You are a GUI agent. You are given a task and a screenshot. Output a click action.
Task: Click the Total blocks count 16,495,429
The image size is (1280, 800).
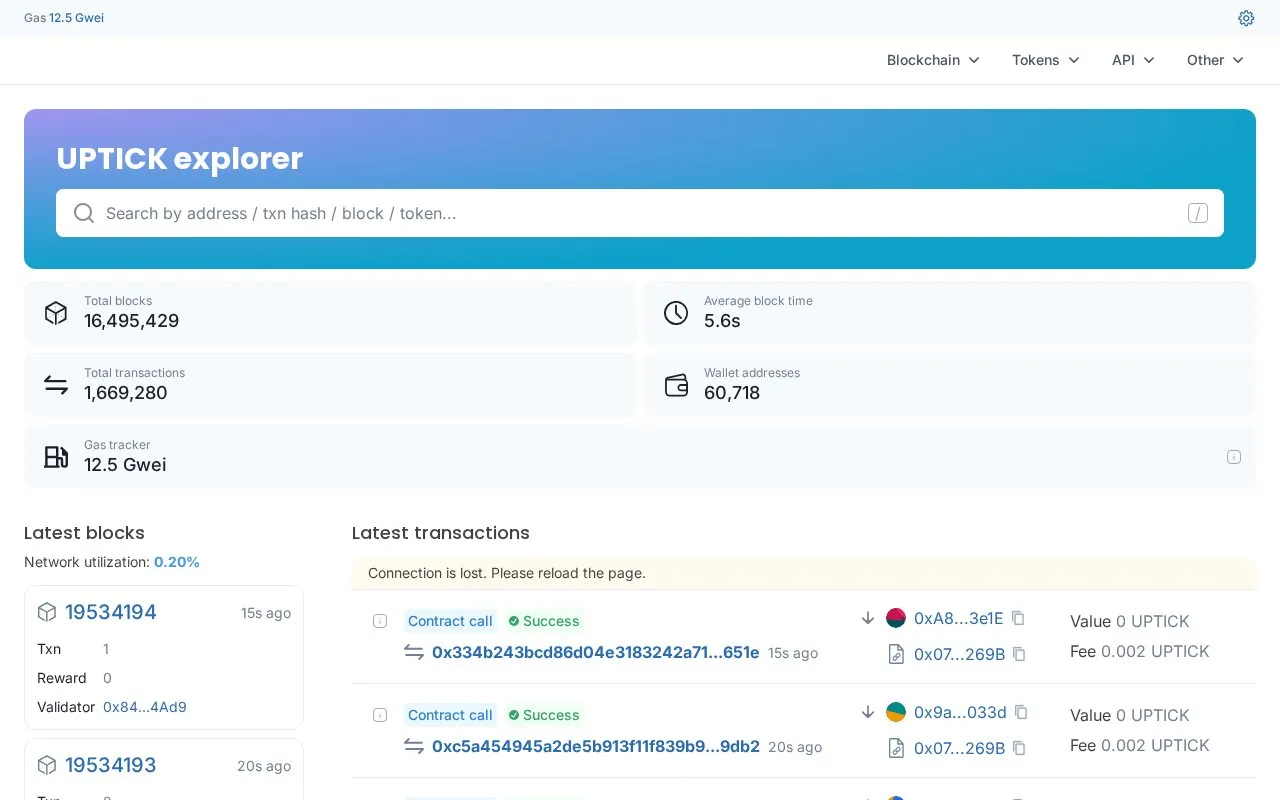pyautogui.click(x=132, y=321)
